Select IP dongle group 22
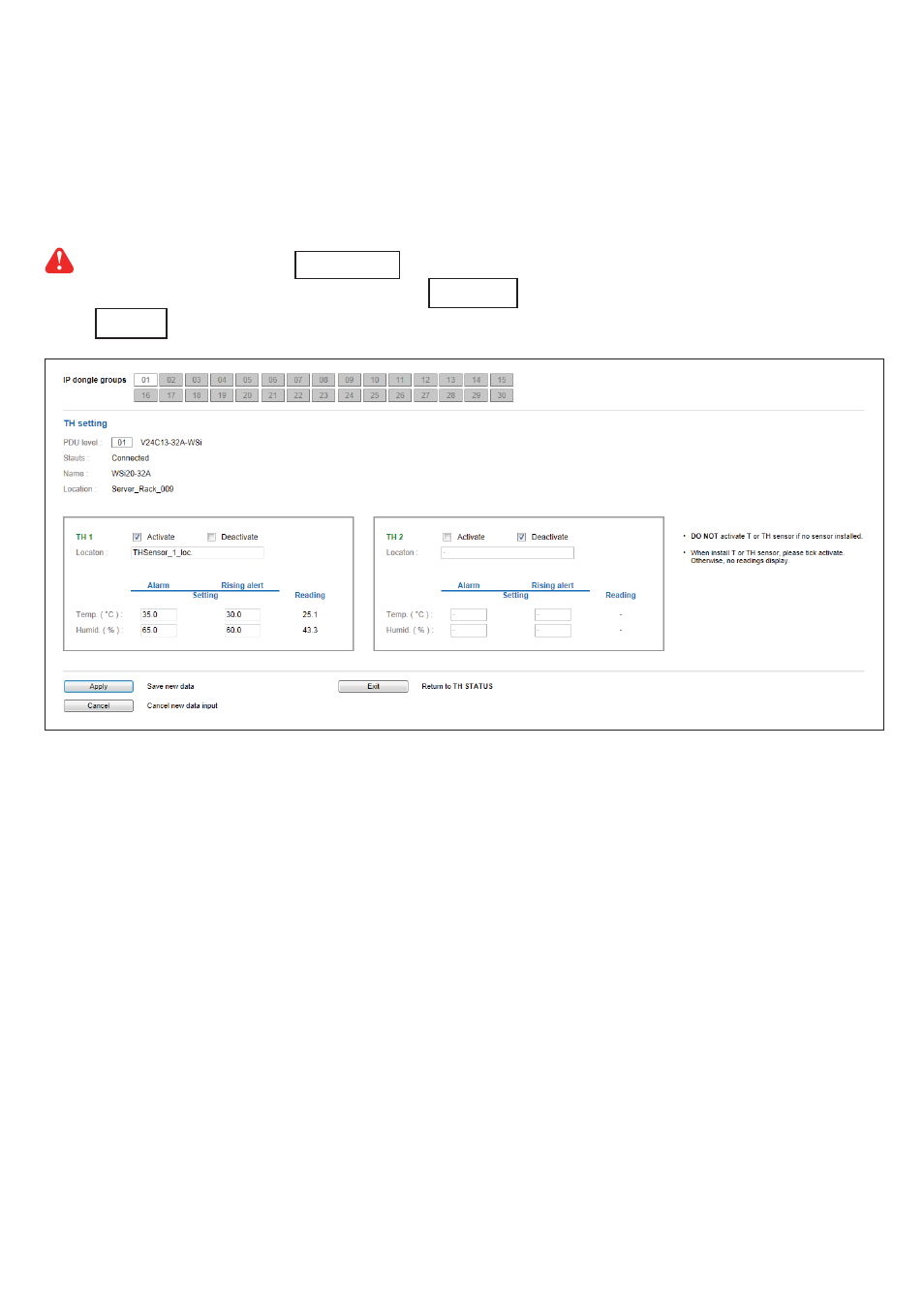Image resolution: width=924 pixels, height=1308 pixels. point(298,395)
